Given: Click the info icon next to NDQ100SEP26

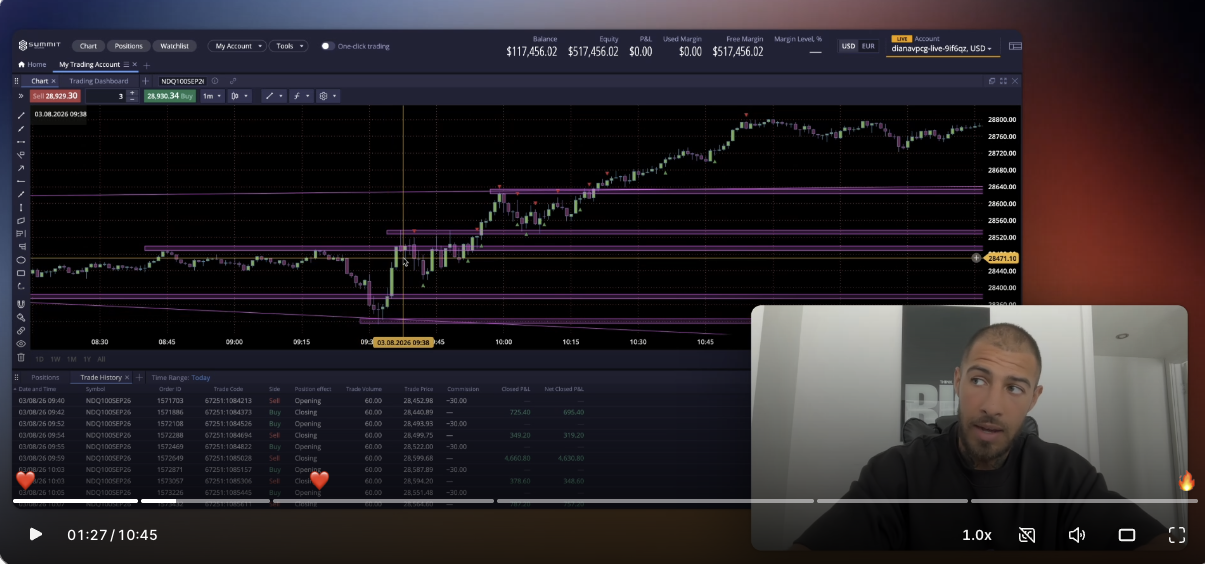Looking at the screenshot, I should [x=215, y=81].
